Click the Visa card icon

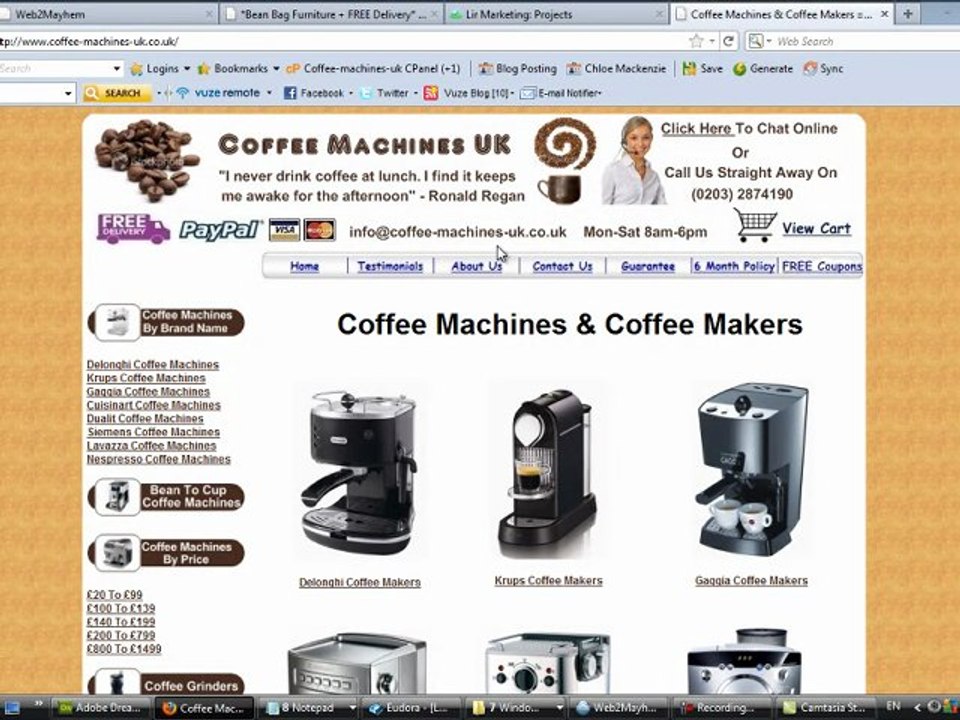[x=285, y=230]
